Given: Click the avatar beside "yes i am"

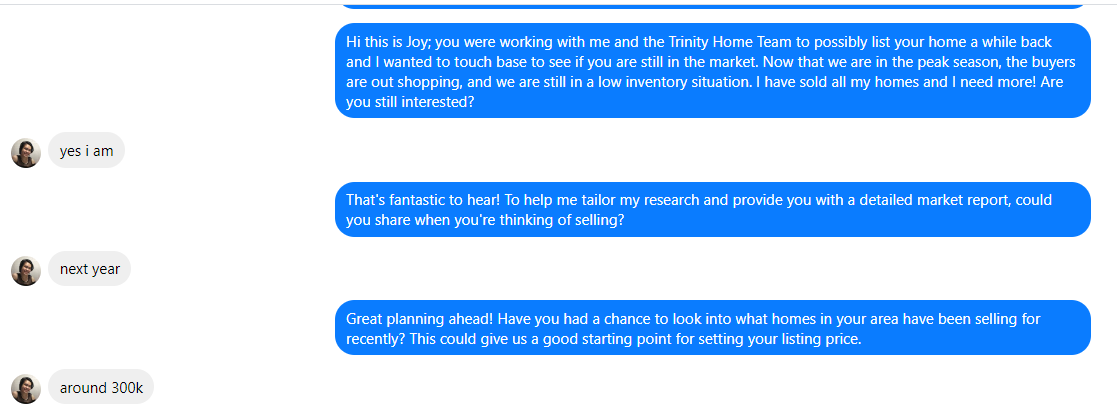Looking at the screenshot, I should 26,152.
